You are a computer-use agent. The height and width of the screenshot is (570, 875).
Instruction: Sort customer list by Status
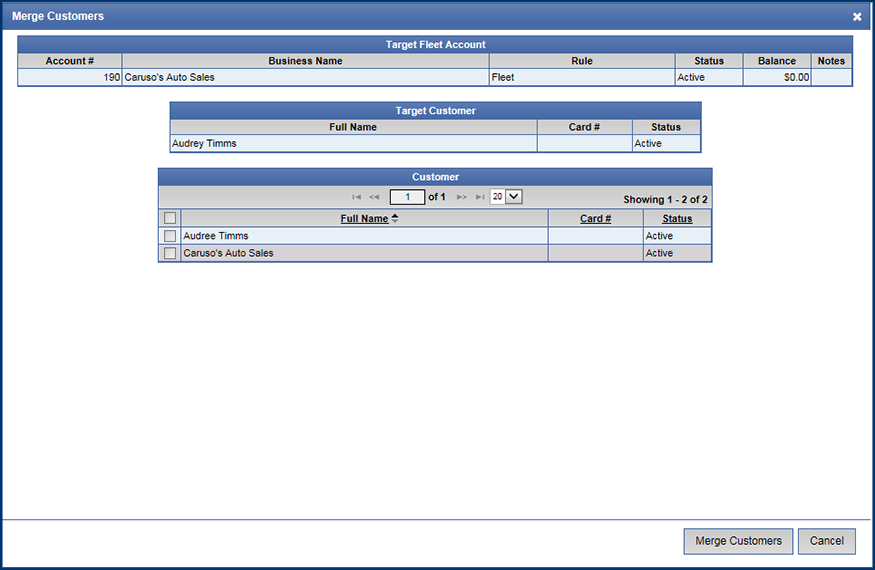coord(676,219)
